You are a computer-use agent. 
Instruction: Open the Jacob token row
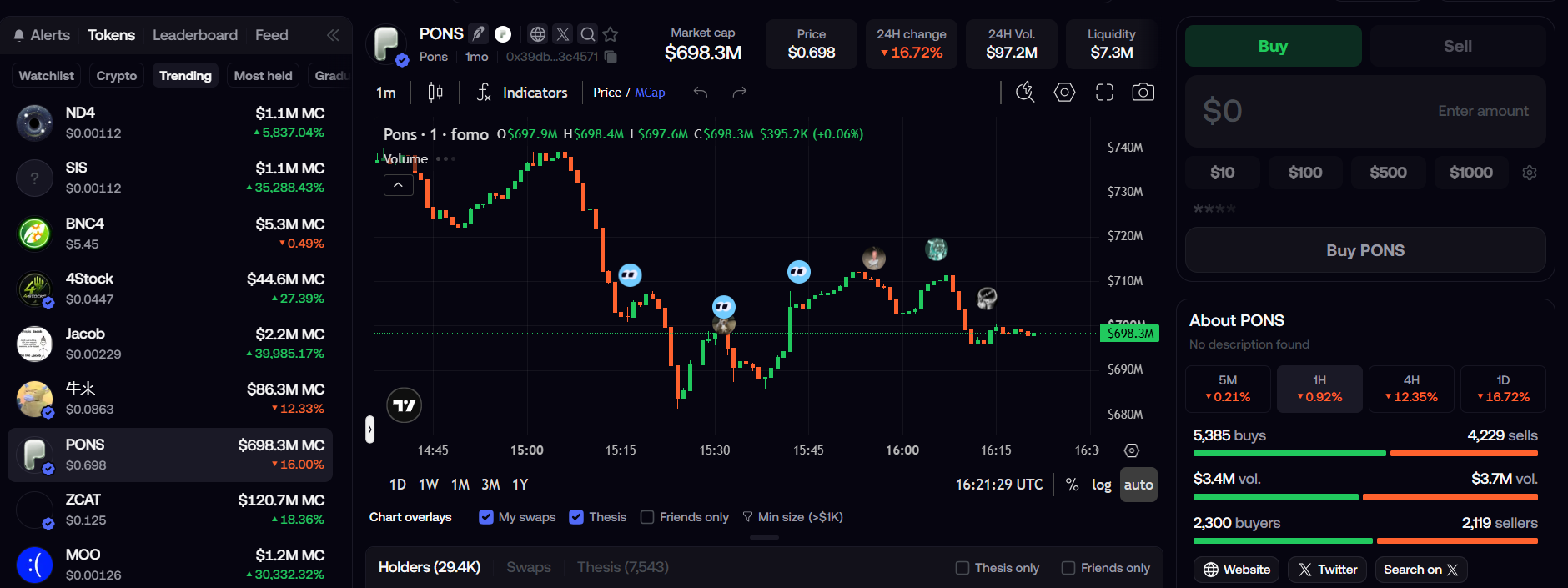coord(170,344)
